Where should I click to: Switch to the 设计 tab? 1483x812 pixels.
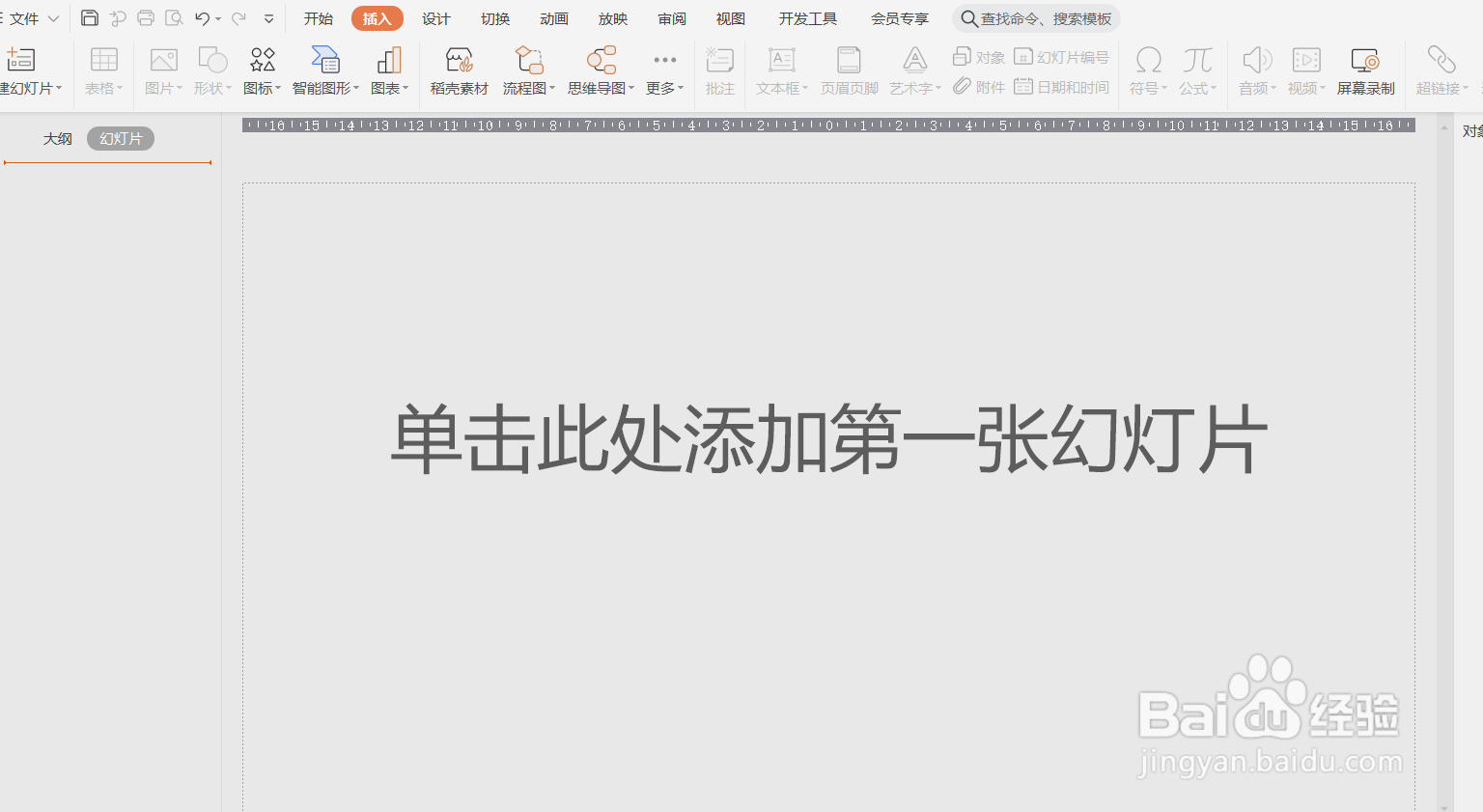(436, 18)
